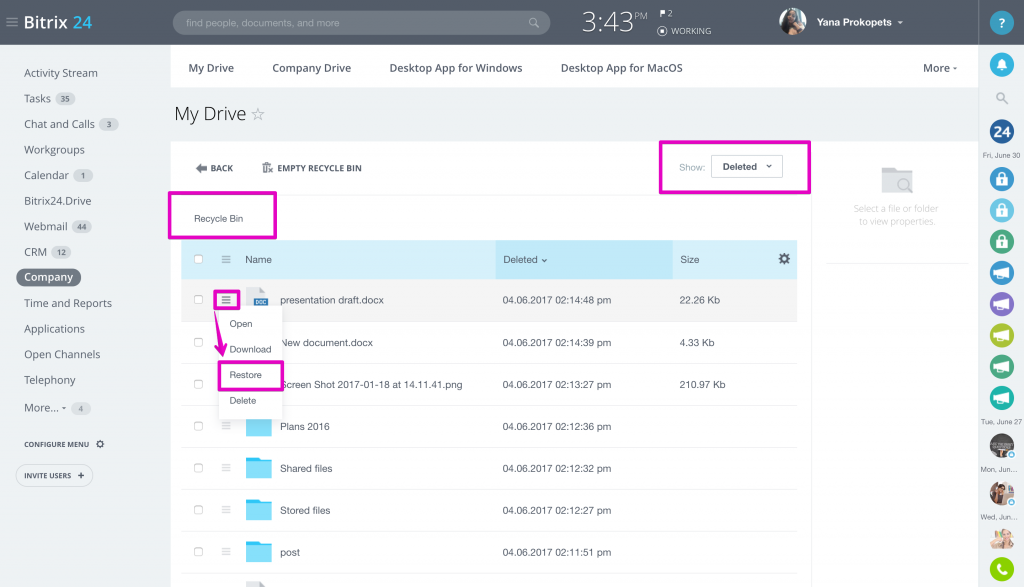1024x587 pixels.
Task: Click the Invite Users button
Action: click(54, 475)
